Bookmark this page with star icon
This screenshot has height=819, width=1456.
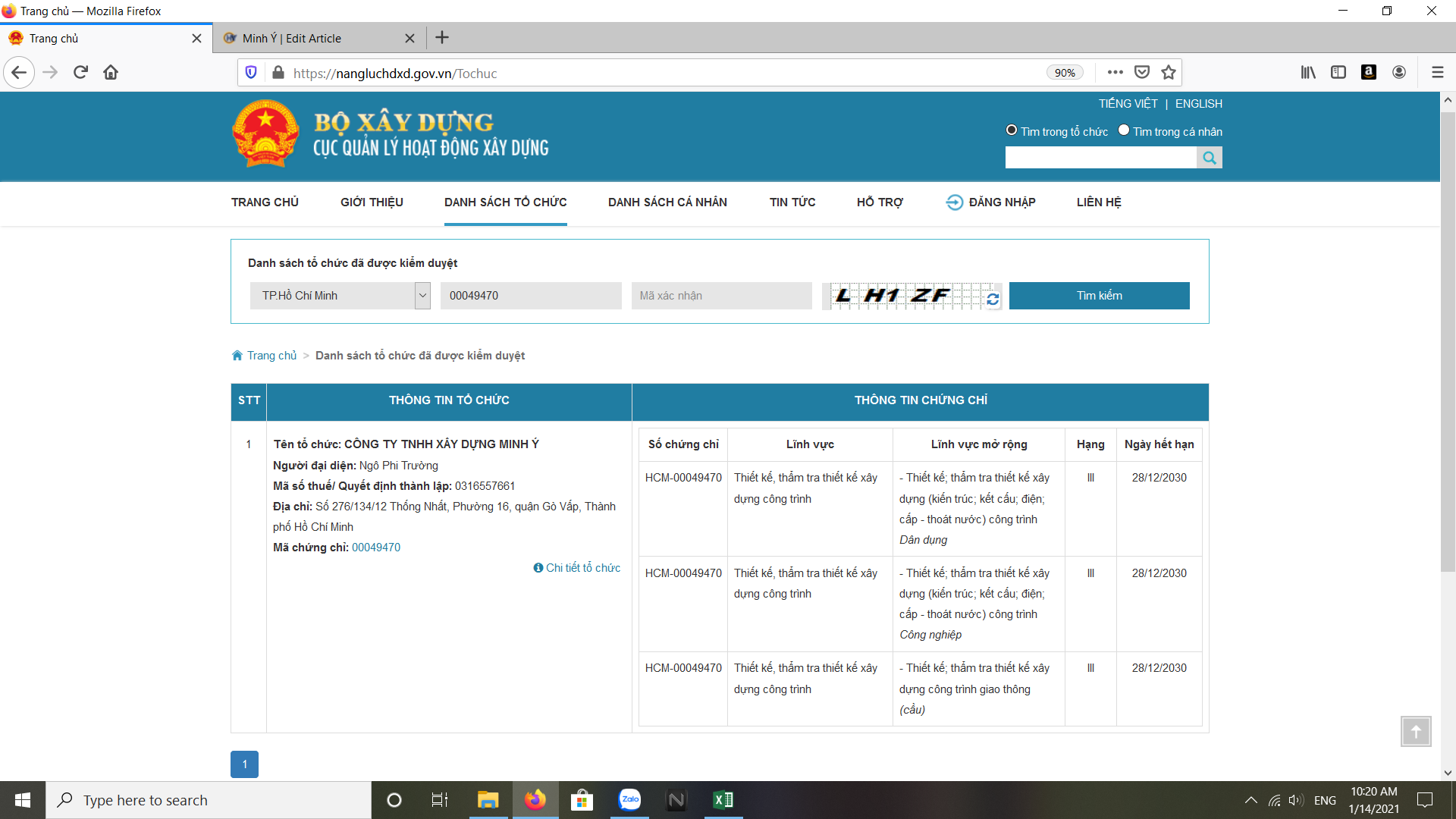(1169, 73)
